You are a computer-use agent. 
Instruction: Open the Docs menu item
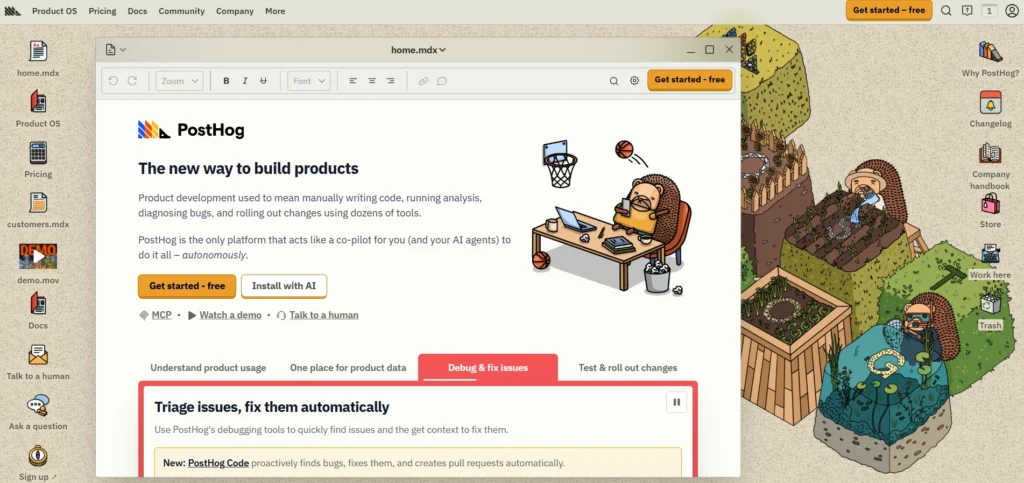tap(137, 11)
